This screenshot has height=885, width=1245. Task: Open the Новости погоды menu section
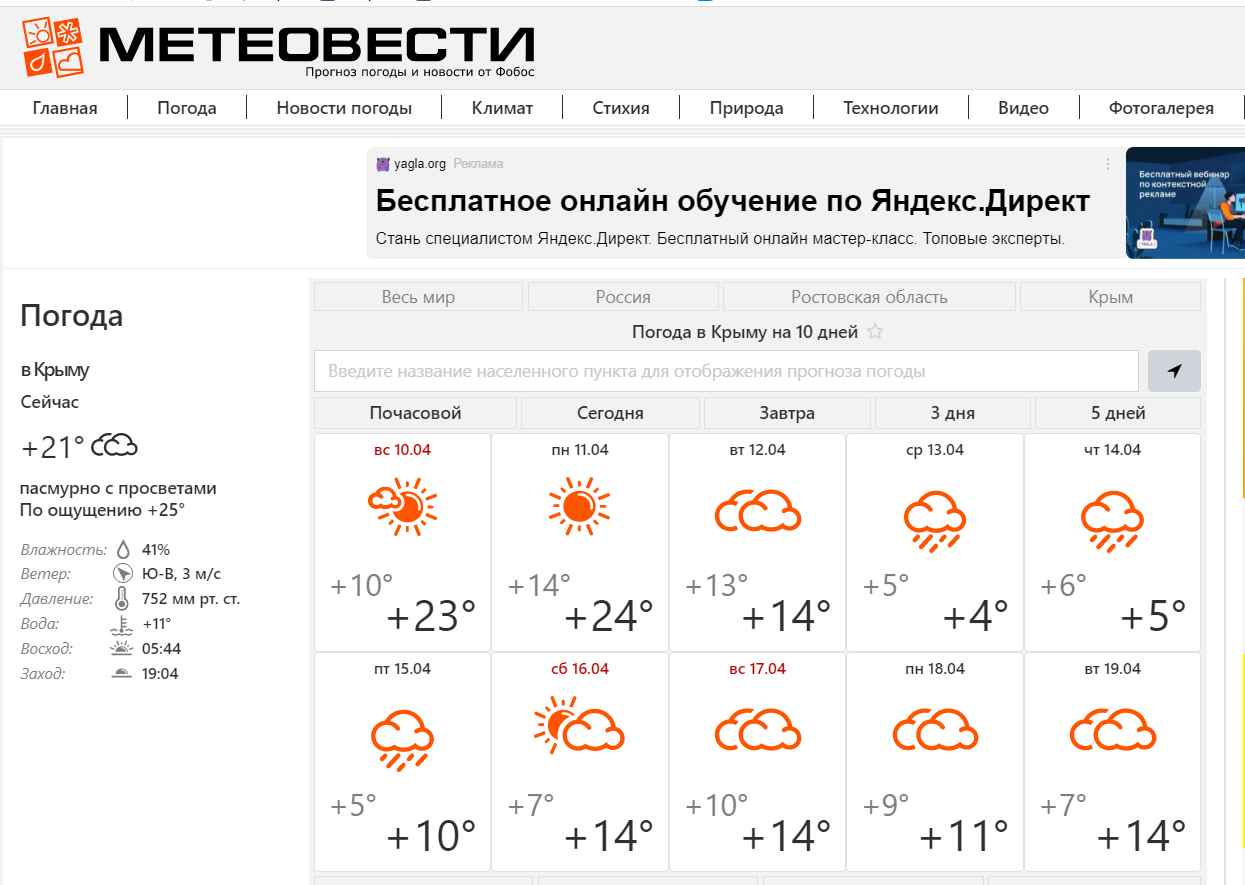click(x=344, y=108)
